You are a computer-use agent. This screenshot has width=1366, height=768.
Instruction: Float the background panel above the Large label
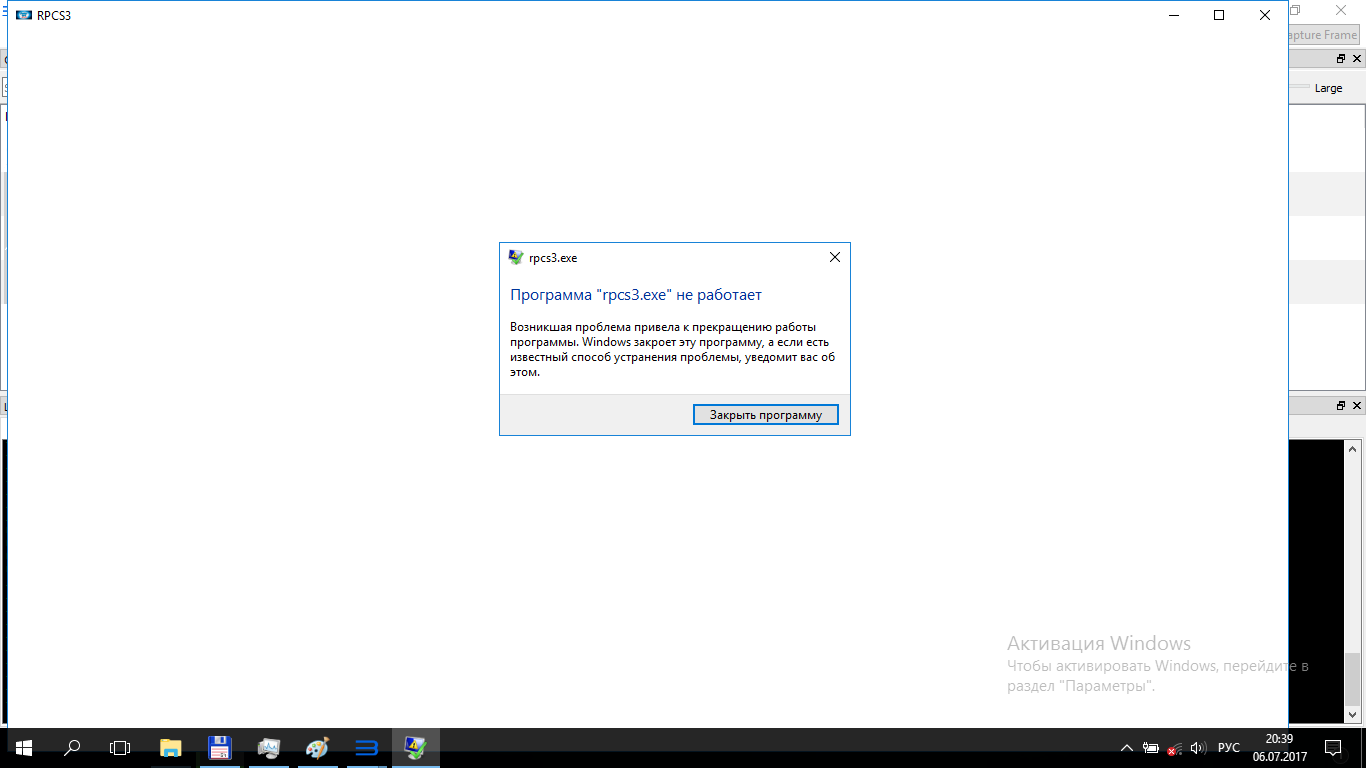pyautogui.click(x=1342, y=59)
